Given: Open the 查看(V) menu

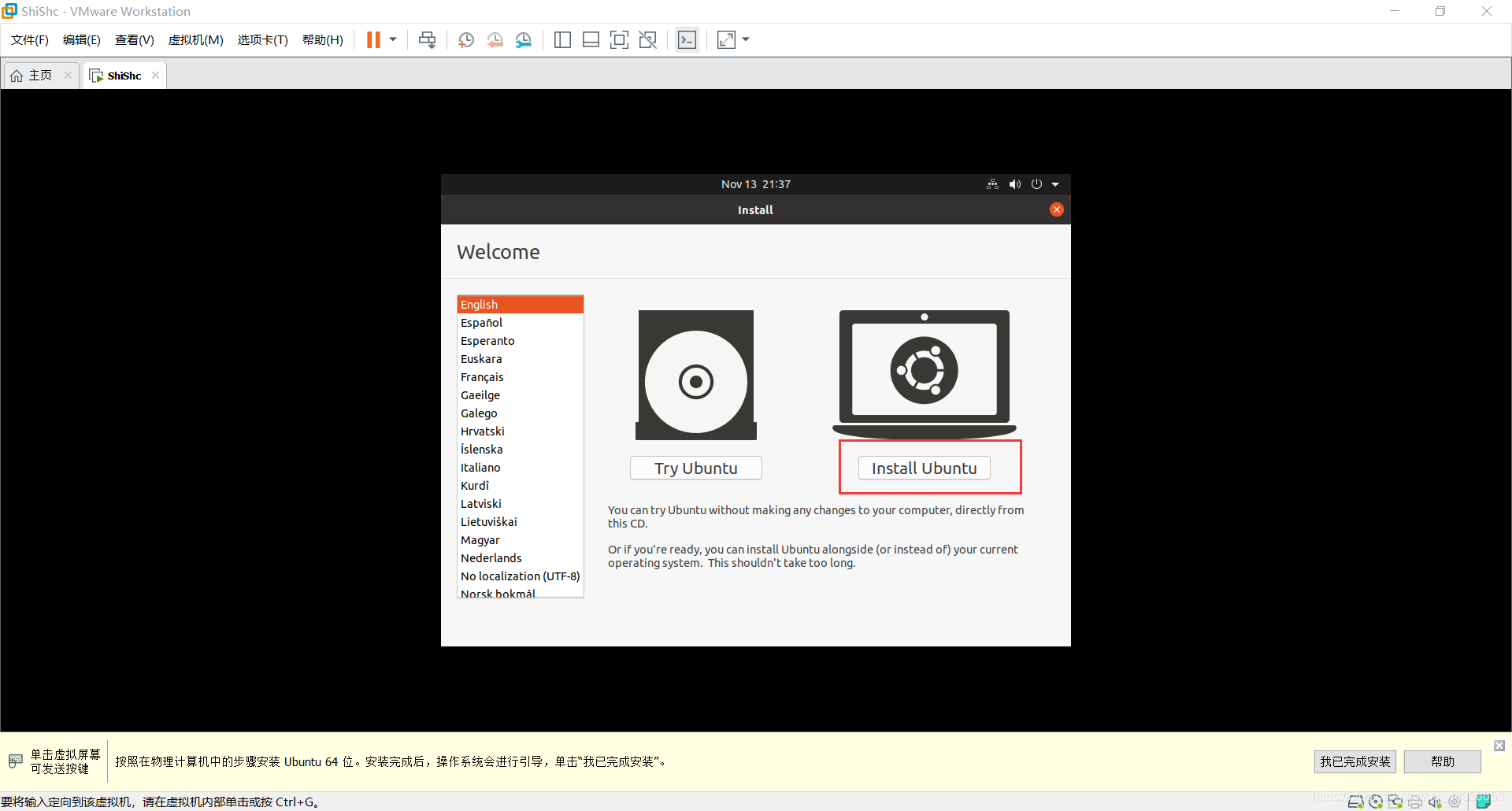Looking at the screenshot, I should pos(135,40).
